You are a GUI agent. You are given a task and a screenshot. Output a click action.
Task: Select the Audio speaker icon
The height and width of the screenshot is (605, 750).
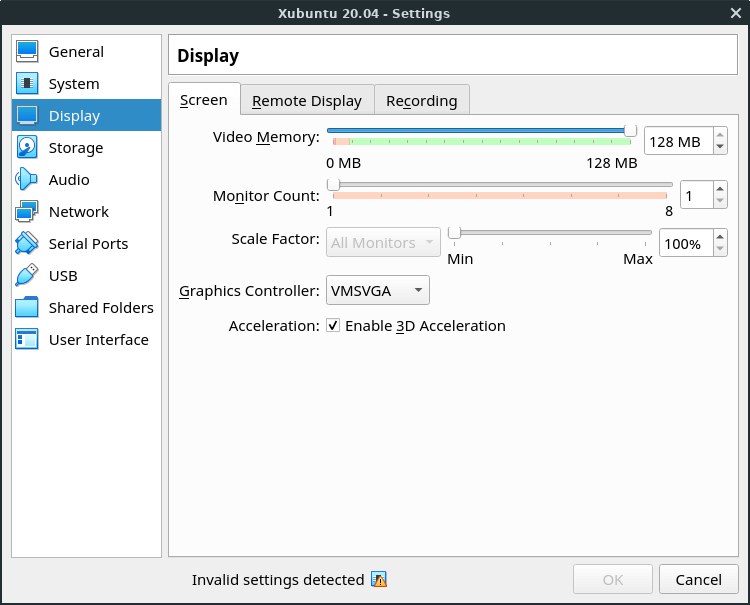(x=27, y=180)
